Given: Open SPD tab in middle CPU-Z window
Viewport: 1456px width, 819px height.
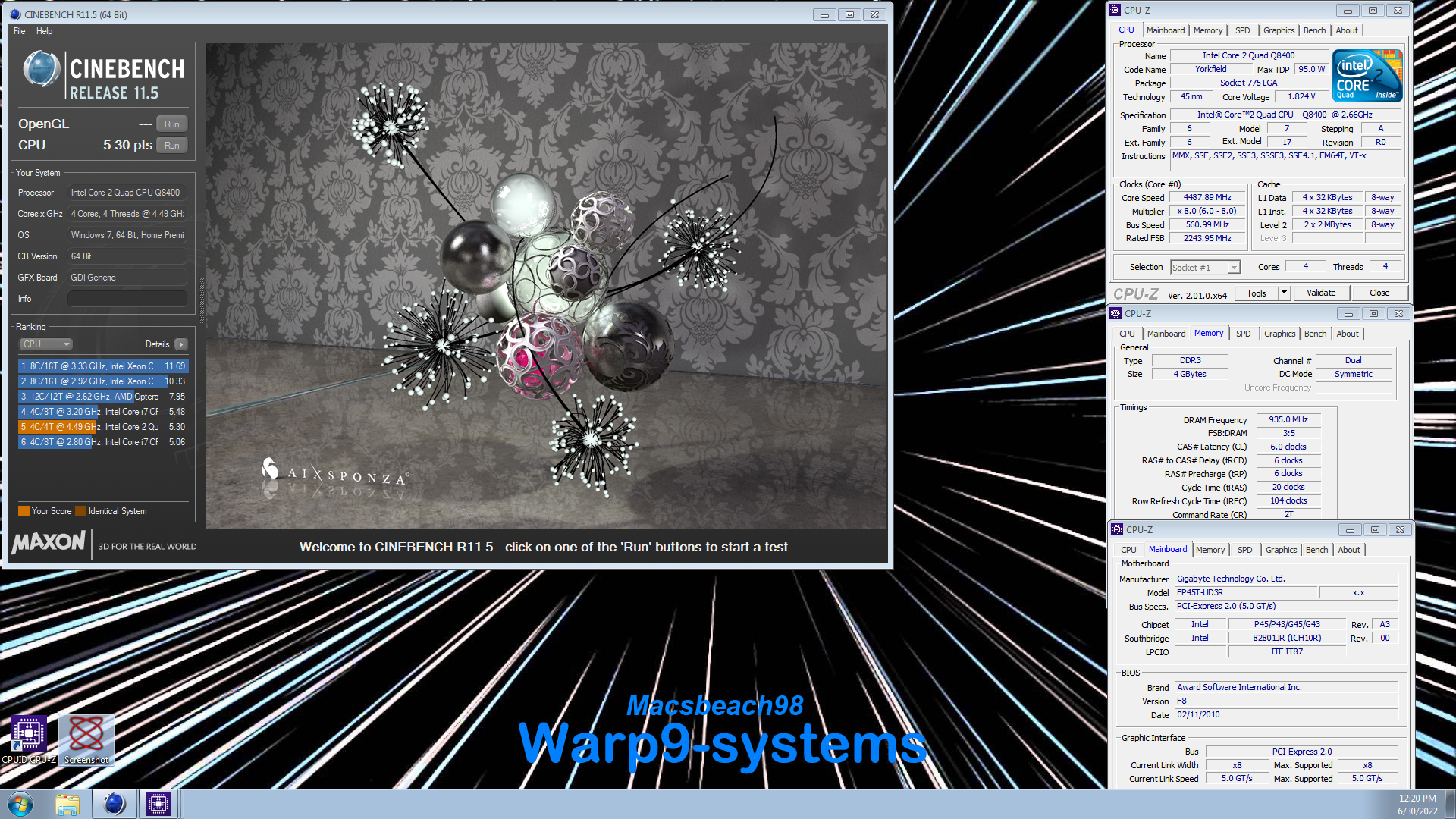Looking at the screenshot, I should click(1243, 334).
